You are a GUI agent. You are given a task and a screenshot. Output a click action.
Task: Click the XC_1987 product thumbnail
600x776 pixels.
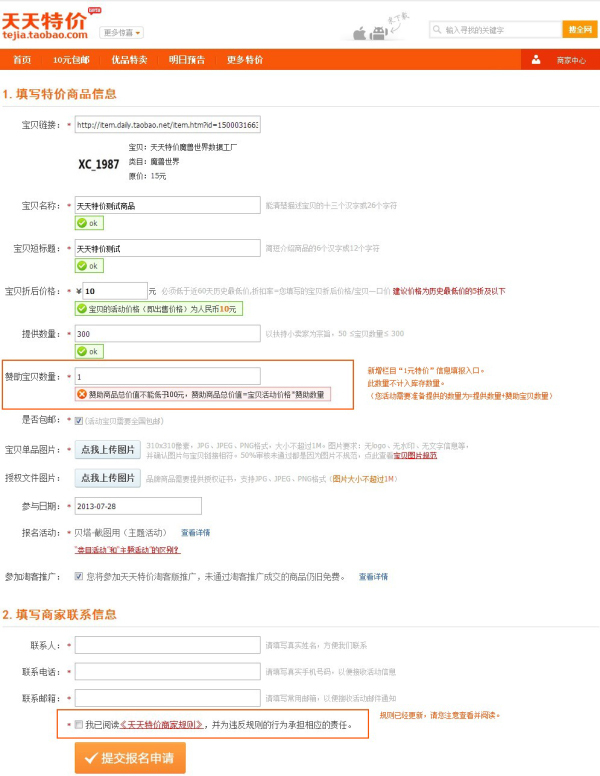click(x=99, y=164)
